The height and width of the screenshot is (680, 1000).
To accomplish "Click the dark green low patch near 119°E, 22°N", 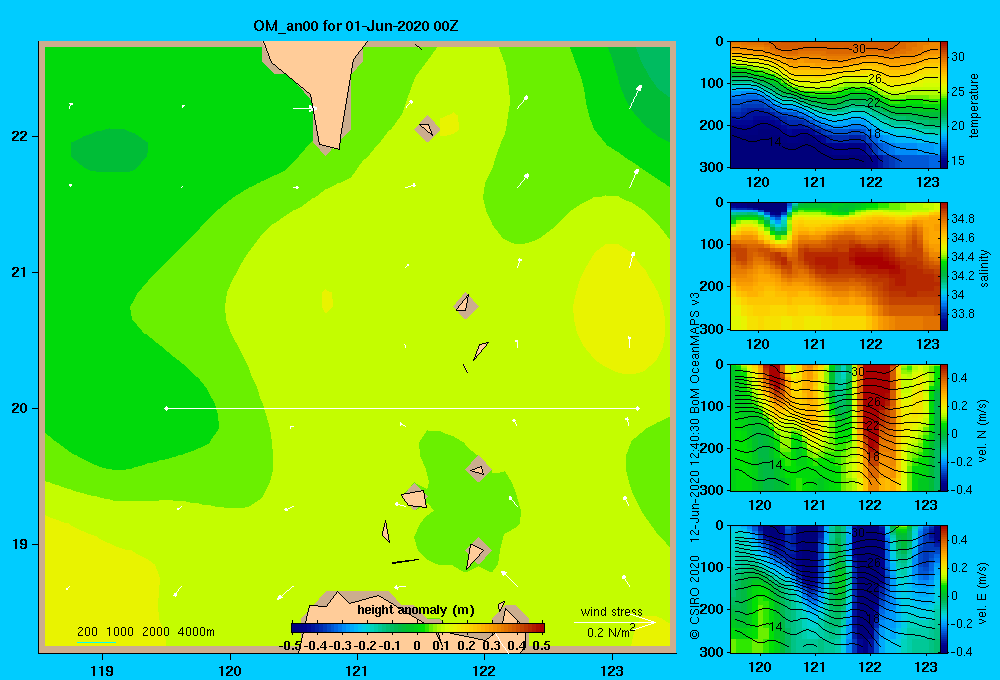I will [x=109, y=151].
